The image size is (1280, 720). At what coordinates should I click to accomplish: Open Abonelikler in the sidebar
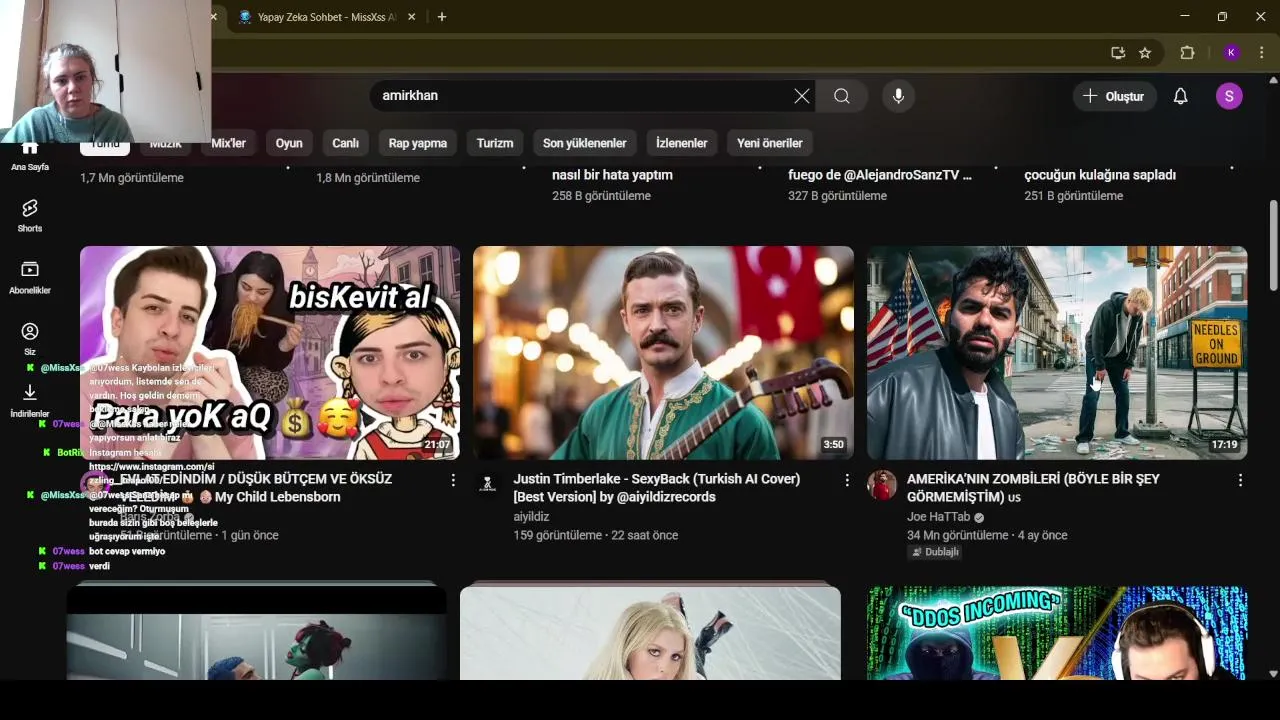tap(30, 277)
